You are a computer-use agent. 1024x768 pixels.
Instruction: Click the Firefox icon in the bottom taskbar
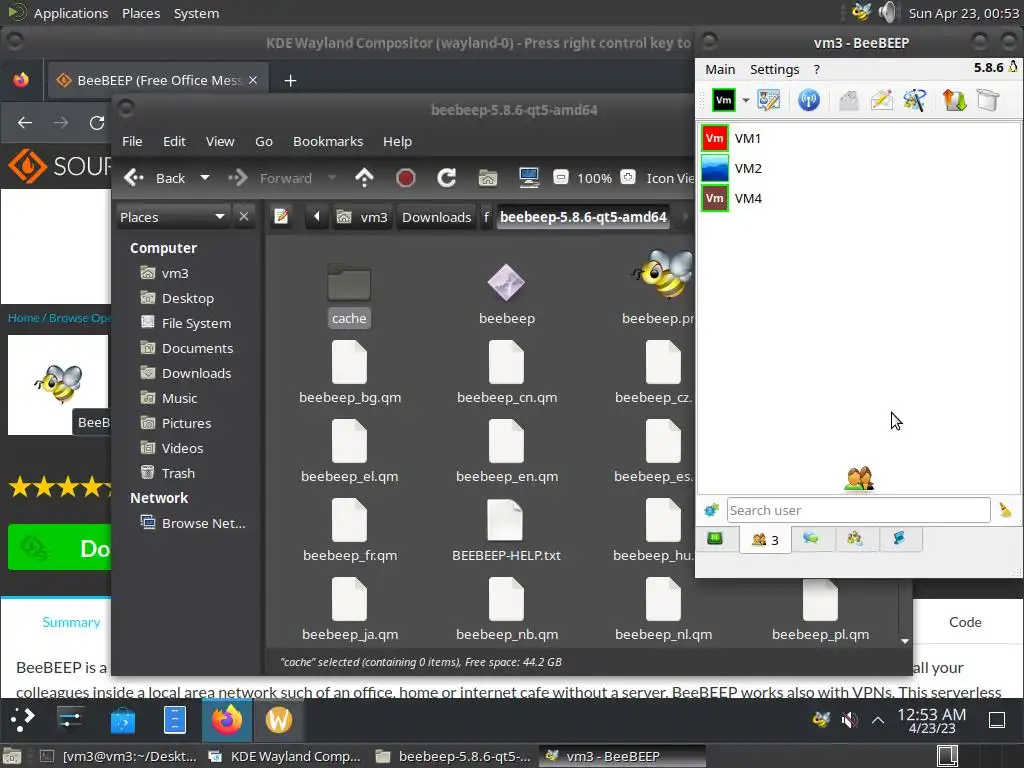(227, 720)
